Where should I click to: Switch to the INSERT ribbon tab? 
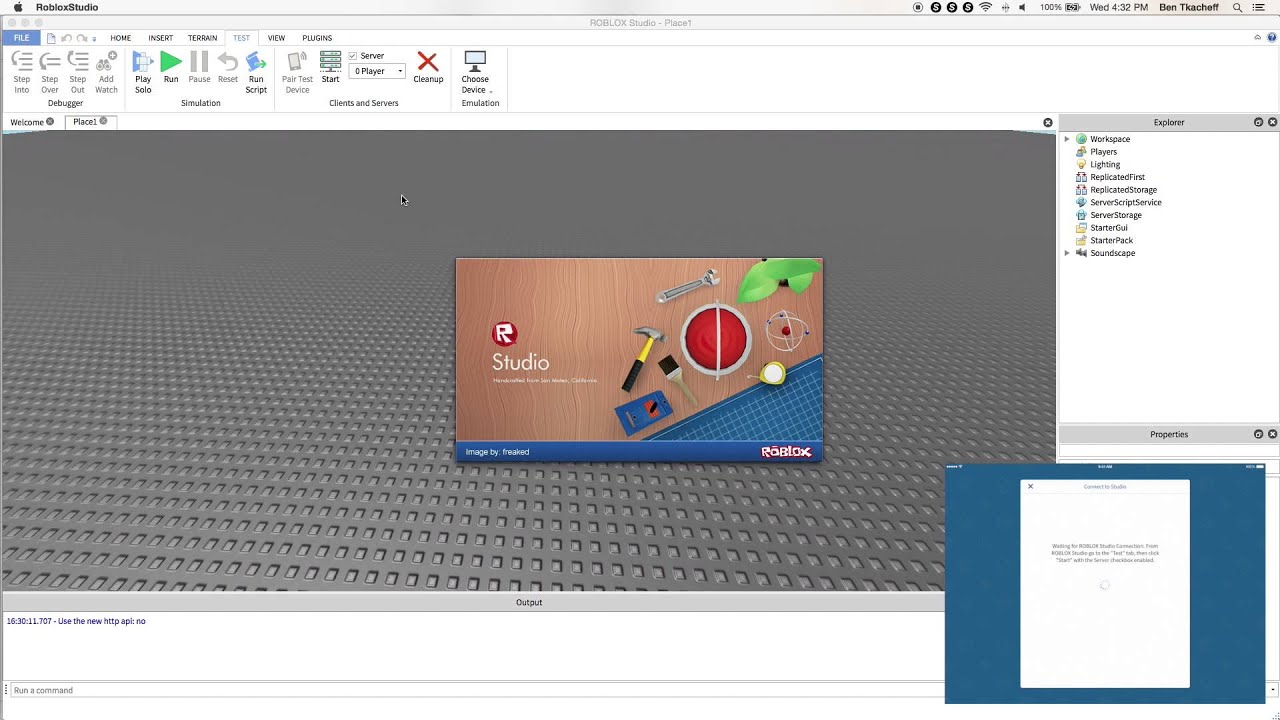(x=161, y=38)
